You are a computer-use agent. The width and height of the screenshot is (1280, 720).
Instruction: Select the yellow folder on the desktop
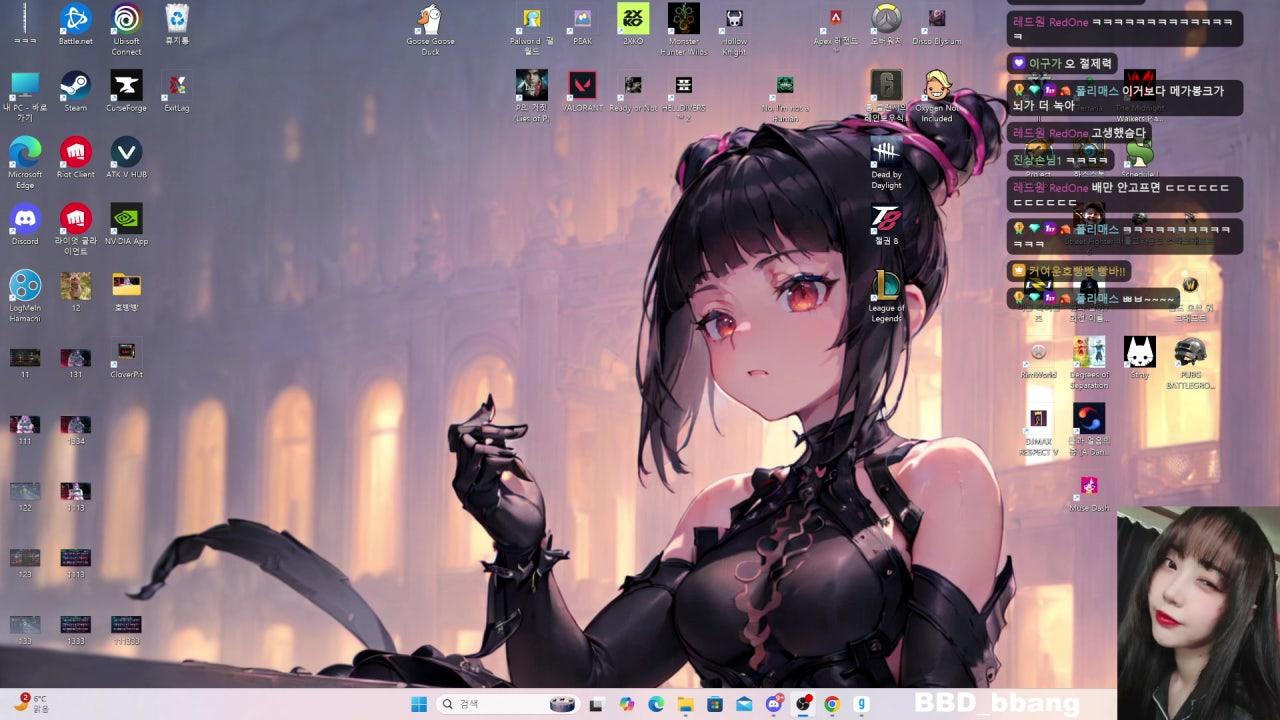[x=126, y=291]
